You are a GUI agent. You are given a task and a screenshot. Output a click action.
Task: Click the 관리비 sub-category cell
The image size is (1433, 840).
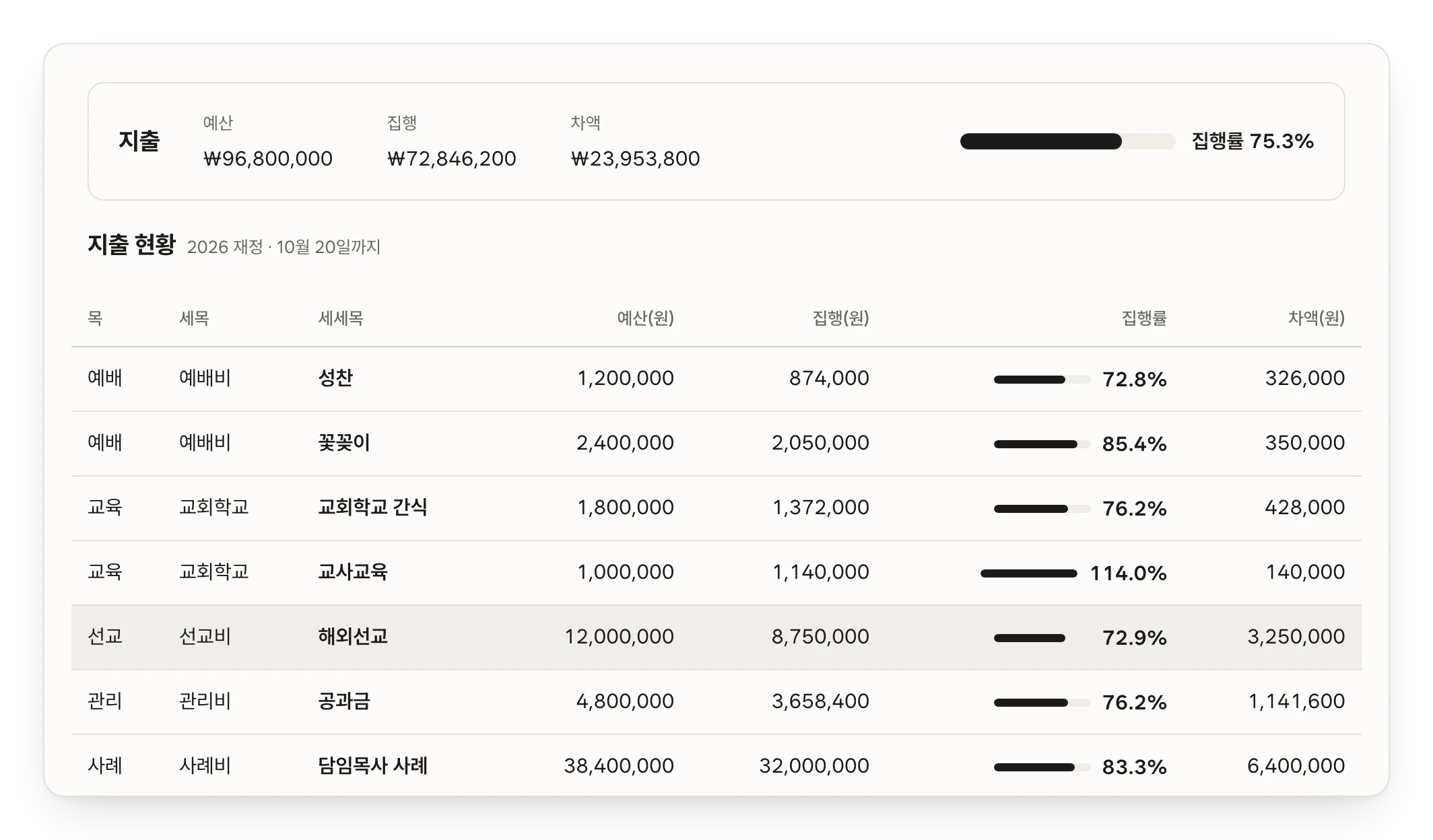point(205,701)
